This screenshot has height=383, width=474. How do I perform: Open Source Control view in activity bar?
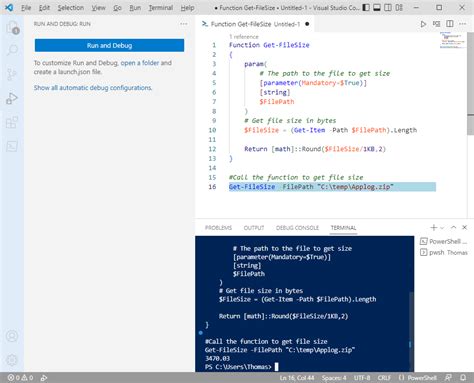(x=12, y=74)
